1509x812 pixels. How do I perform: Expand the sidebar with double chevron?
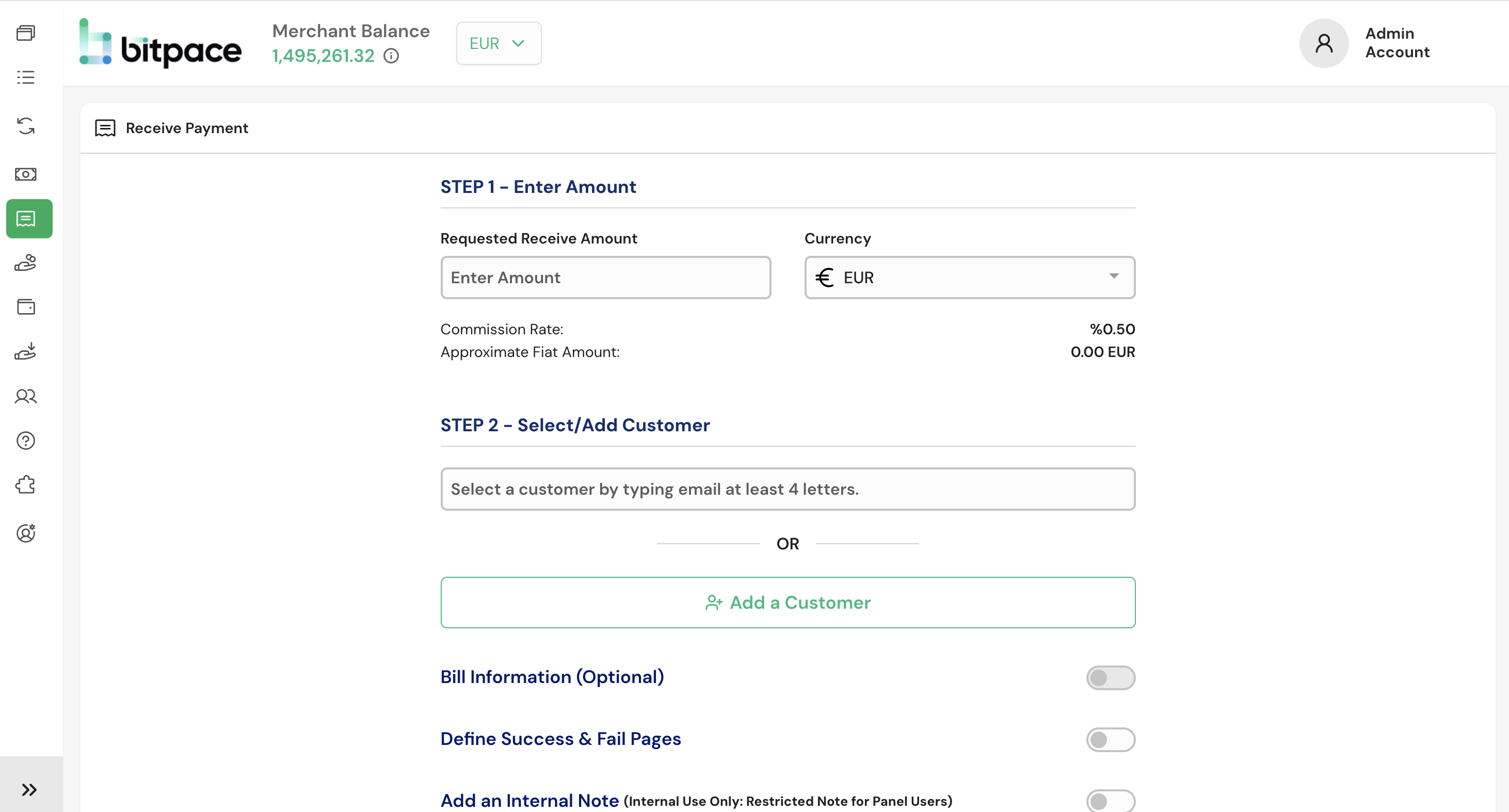29,789
